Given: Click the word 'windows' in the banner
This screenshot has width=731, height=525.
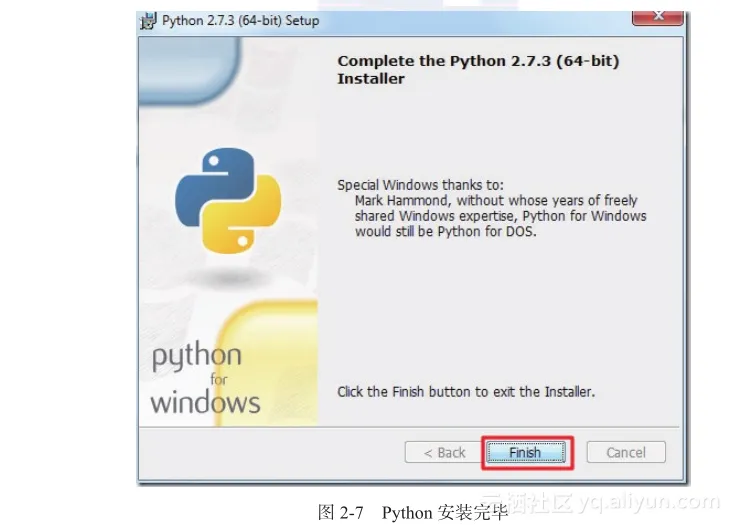Looking at the screenshot, I should 205,403.
